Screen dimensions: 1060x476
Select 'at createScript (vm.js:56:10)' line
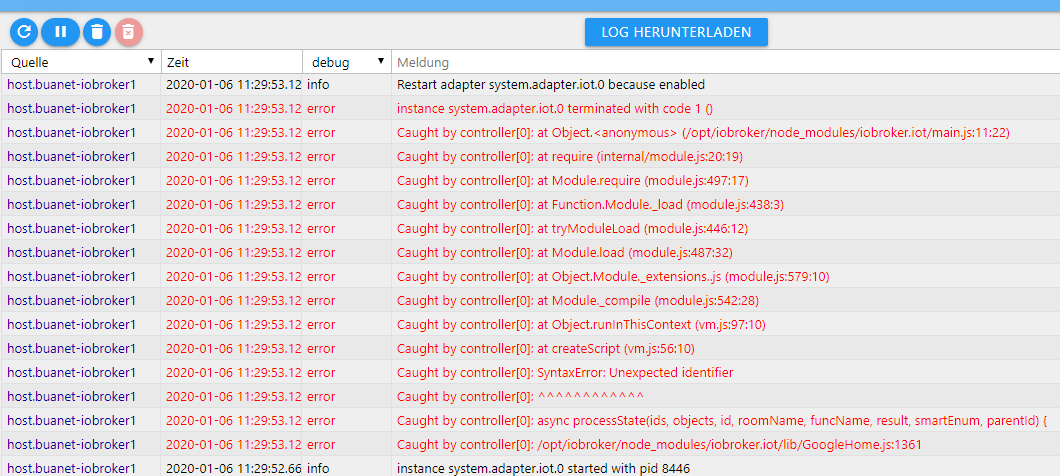pos(546,348)
